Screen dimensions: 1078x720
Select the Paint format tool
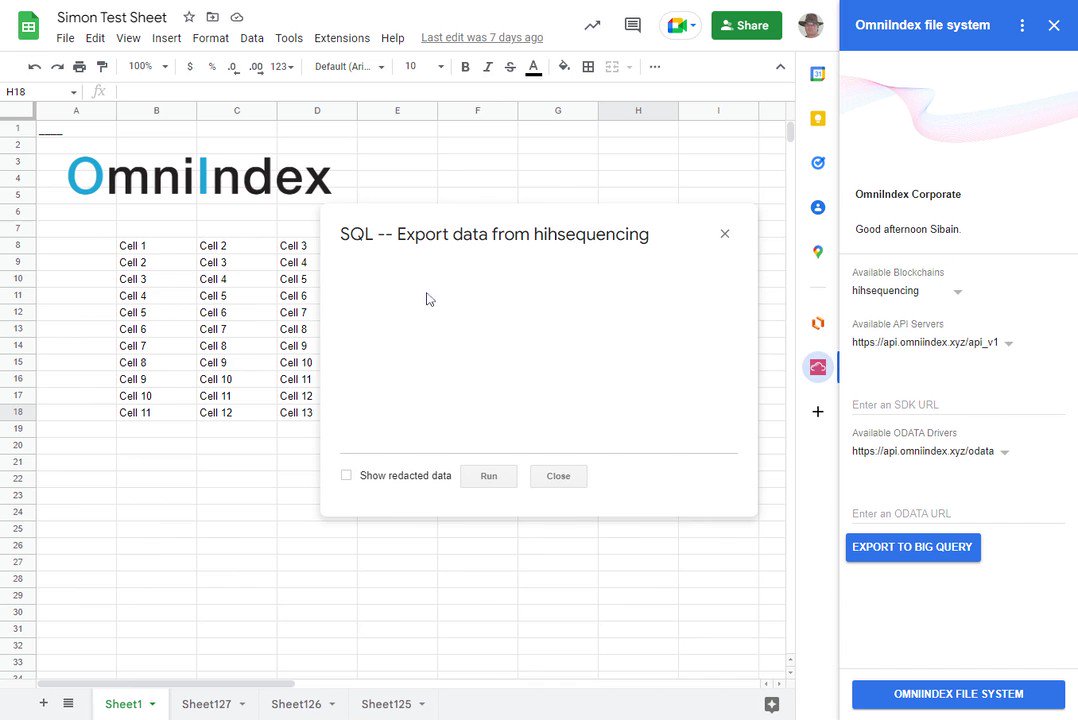pos(102,66)
